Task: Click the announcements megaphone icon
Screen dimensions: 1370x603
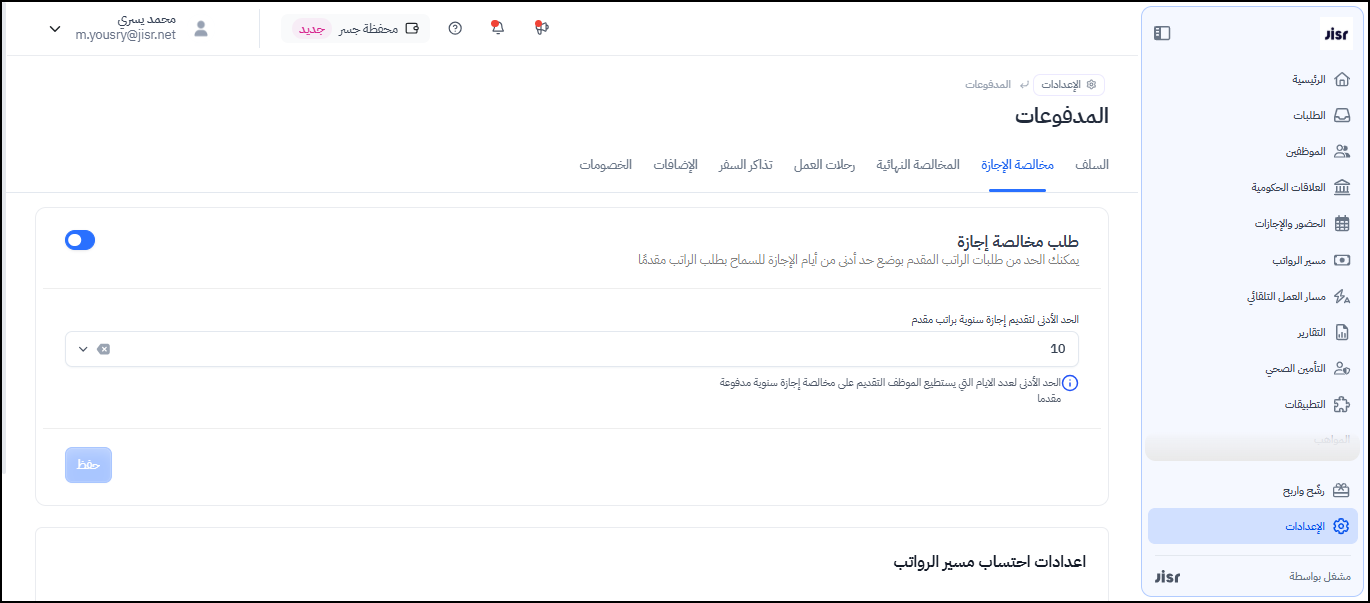Action: click(541, 28)
